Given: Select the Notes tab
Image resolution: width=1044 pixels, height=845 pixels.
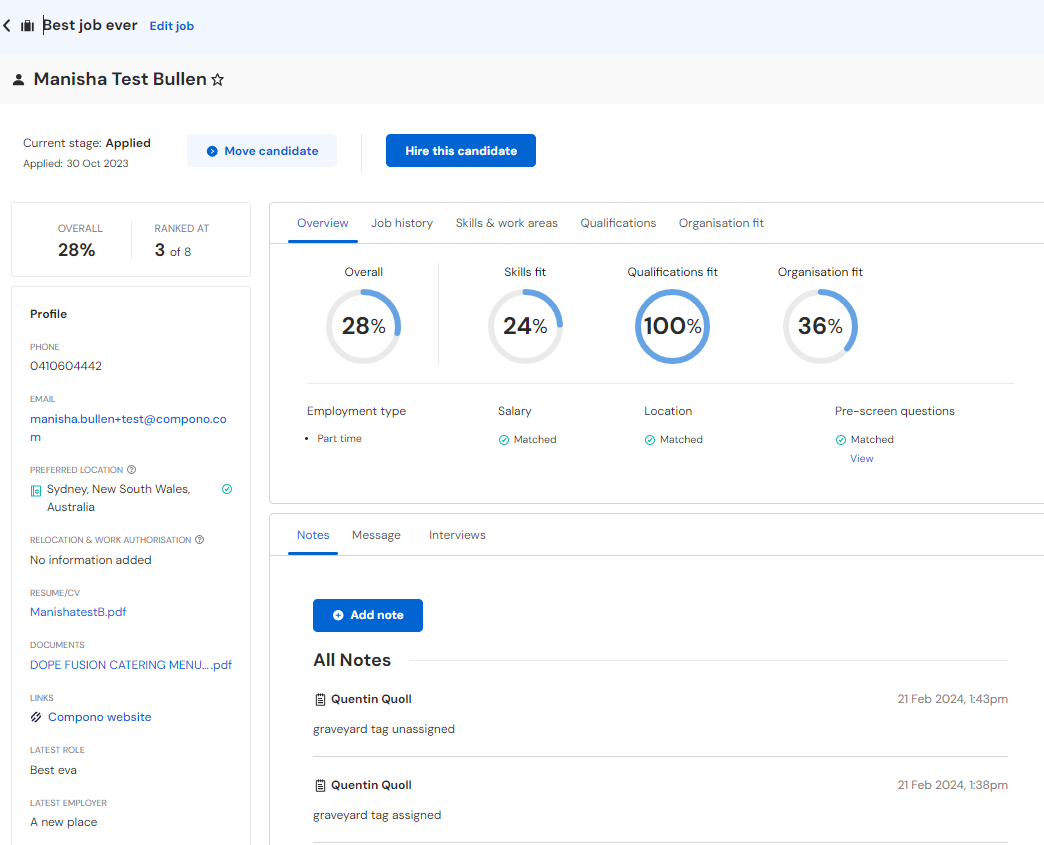Looking at the screenshot, I should click(313, 535).
